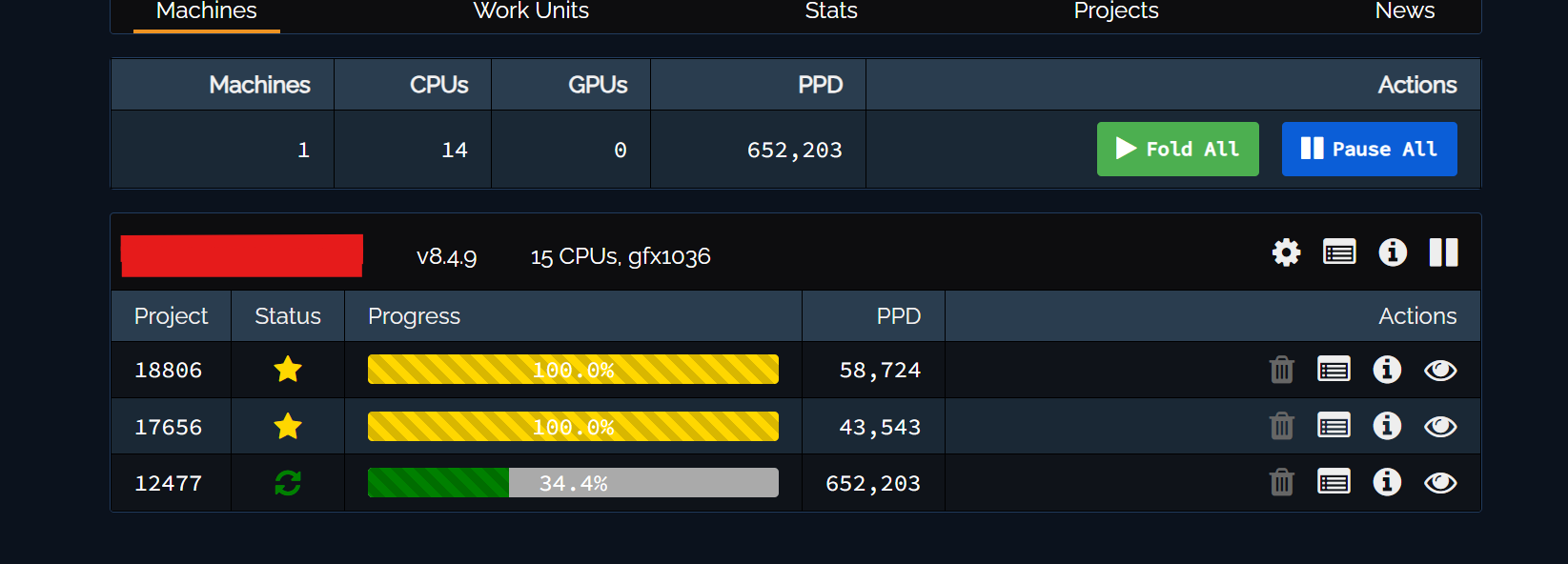1568x564 pixels.
Task: Delete project 12477 work unit
Action: pos(1282,483)
